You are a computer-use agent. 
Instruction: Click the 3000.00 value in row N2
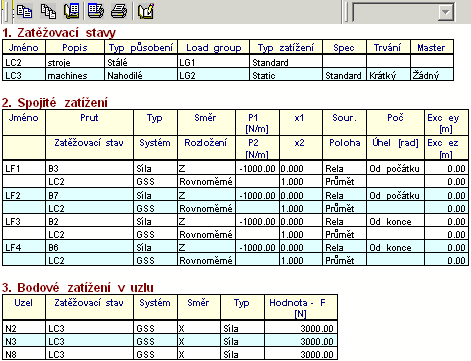tap(301, 328)
